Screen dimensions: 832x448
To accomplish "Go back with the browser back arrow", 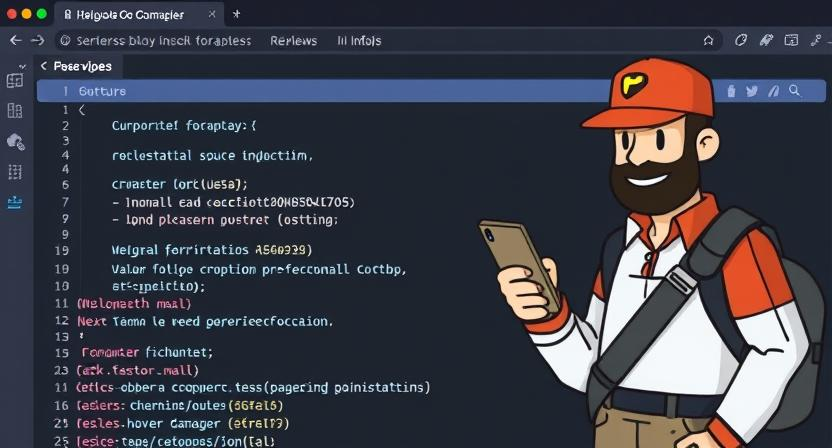I will click(15, 41).
